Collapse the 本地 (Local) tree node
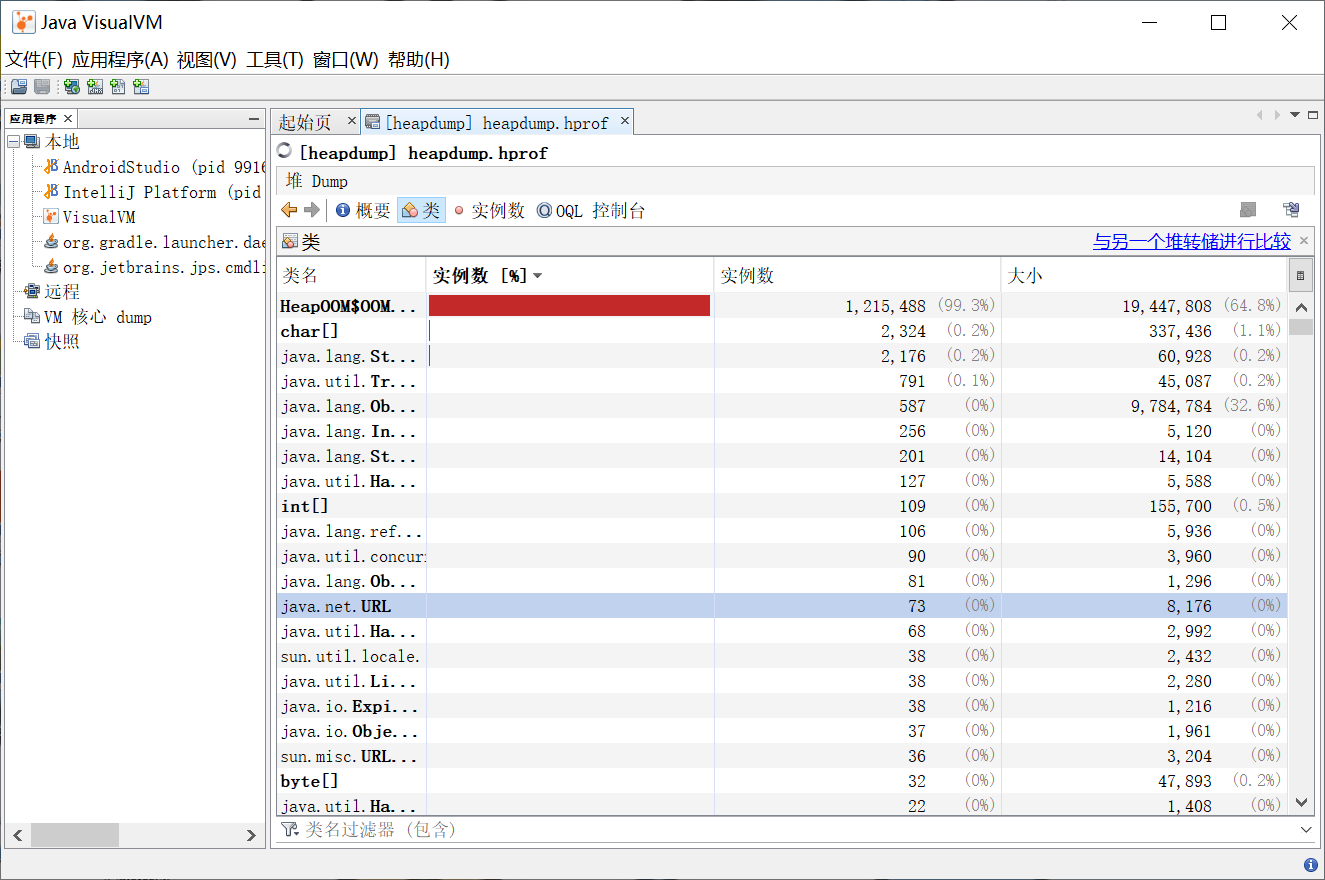1325x880 pixels. 14,142
